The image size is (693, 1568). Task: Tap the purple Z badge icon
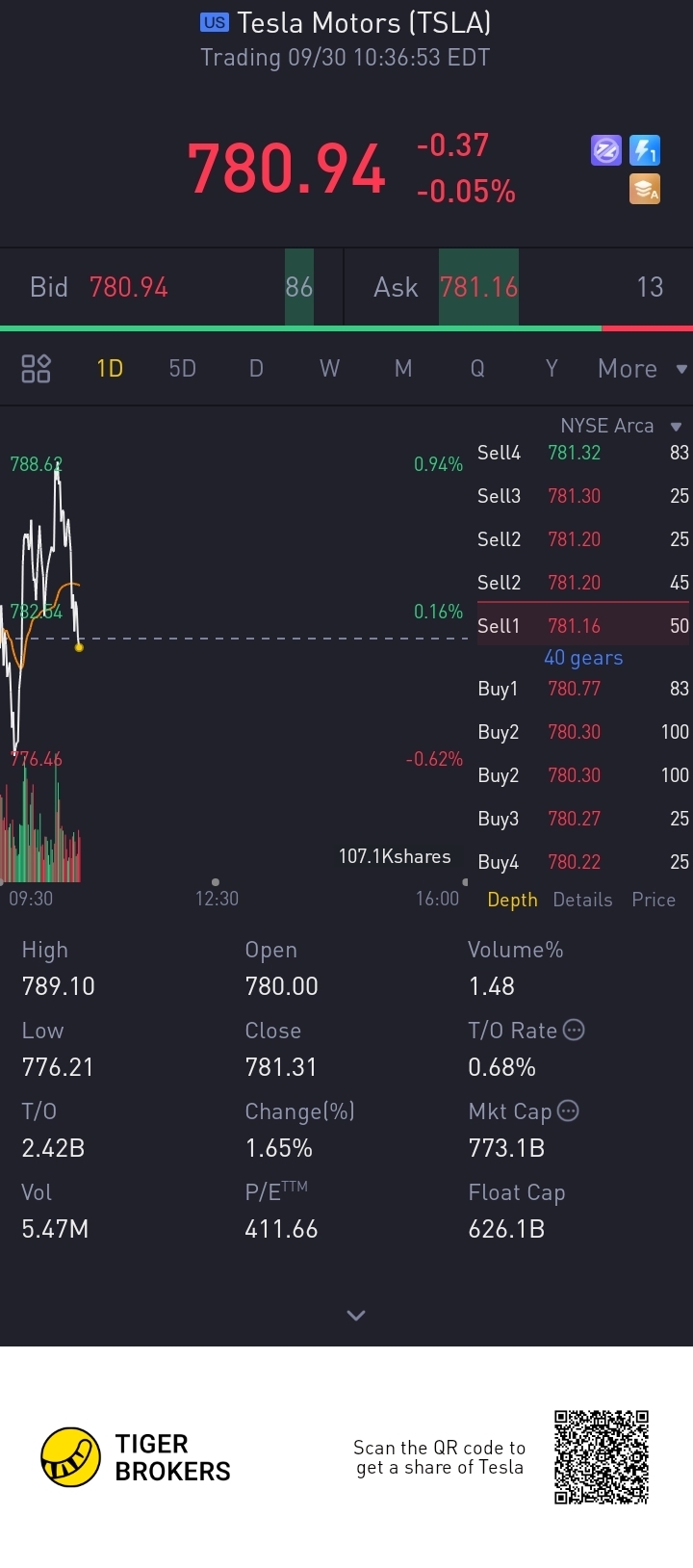coord(606,150)
